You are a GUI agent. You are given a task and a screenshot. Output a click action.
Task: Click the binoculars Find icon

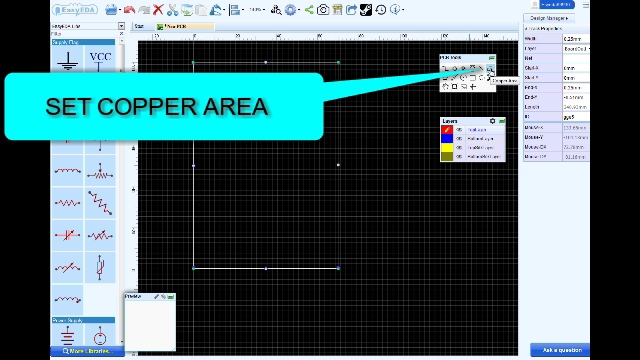276,9
